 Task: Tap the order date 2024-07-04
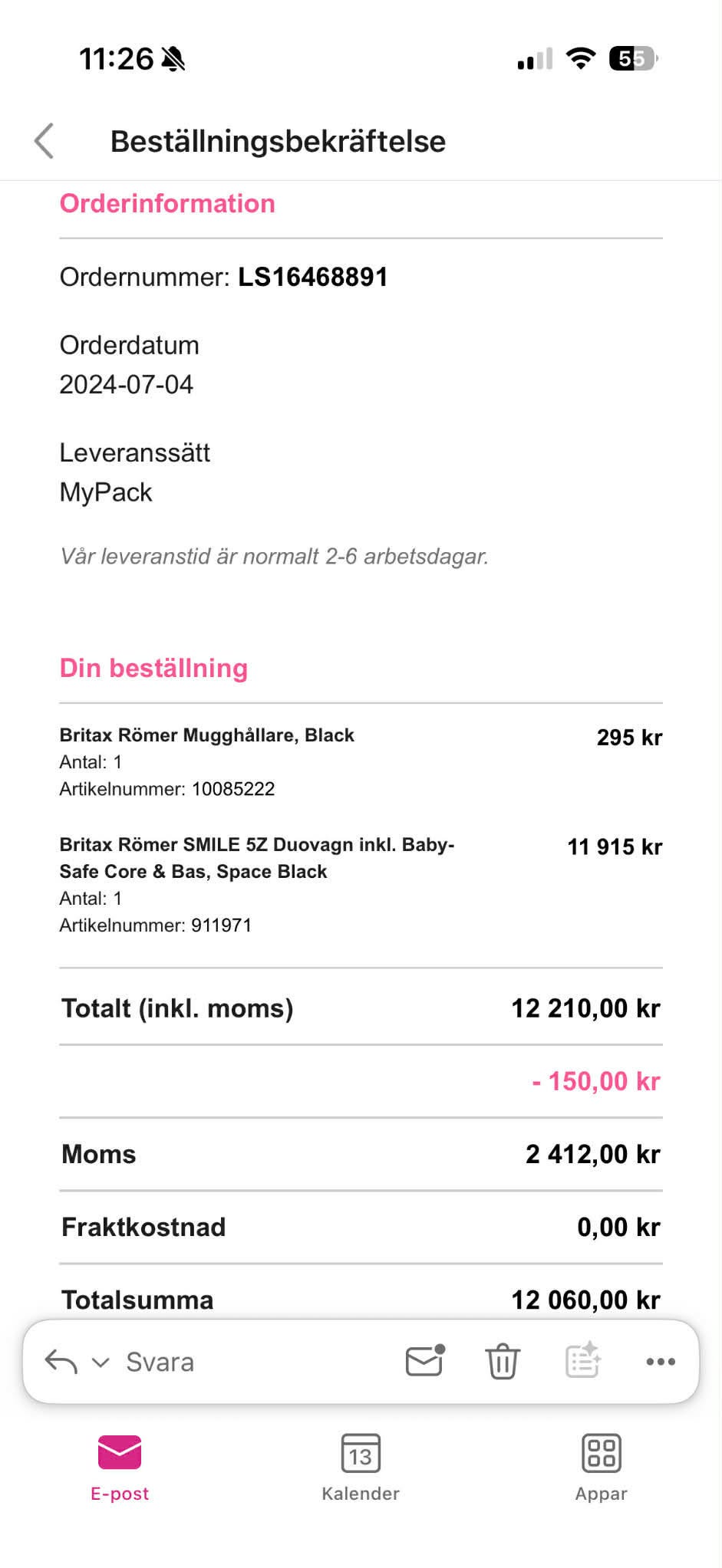point(127,384)
